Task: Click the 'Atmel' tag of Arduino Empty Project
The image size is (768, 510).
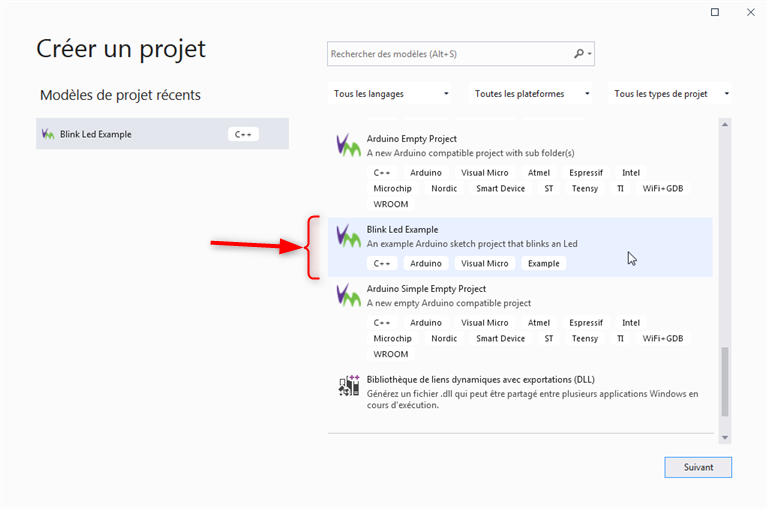Action: [539, 172]
